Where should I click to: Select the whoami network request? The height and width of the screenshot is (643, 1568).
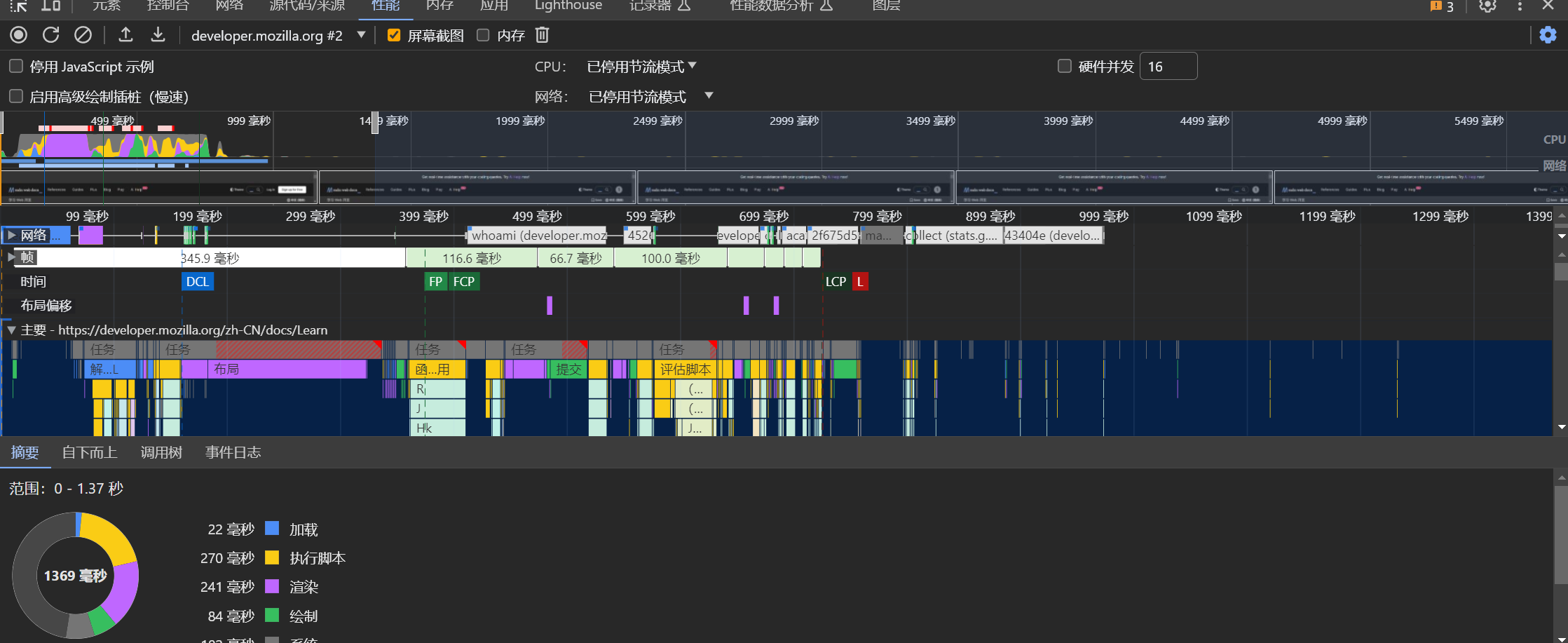pos(538,235)
